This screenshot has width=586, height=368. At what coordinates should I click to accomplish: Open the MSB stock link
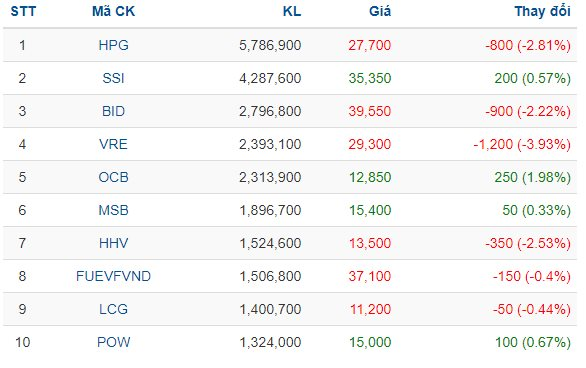113,210
